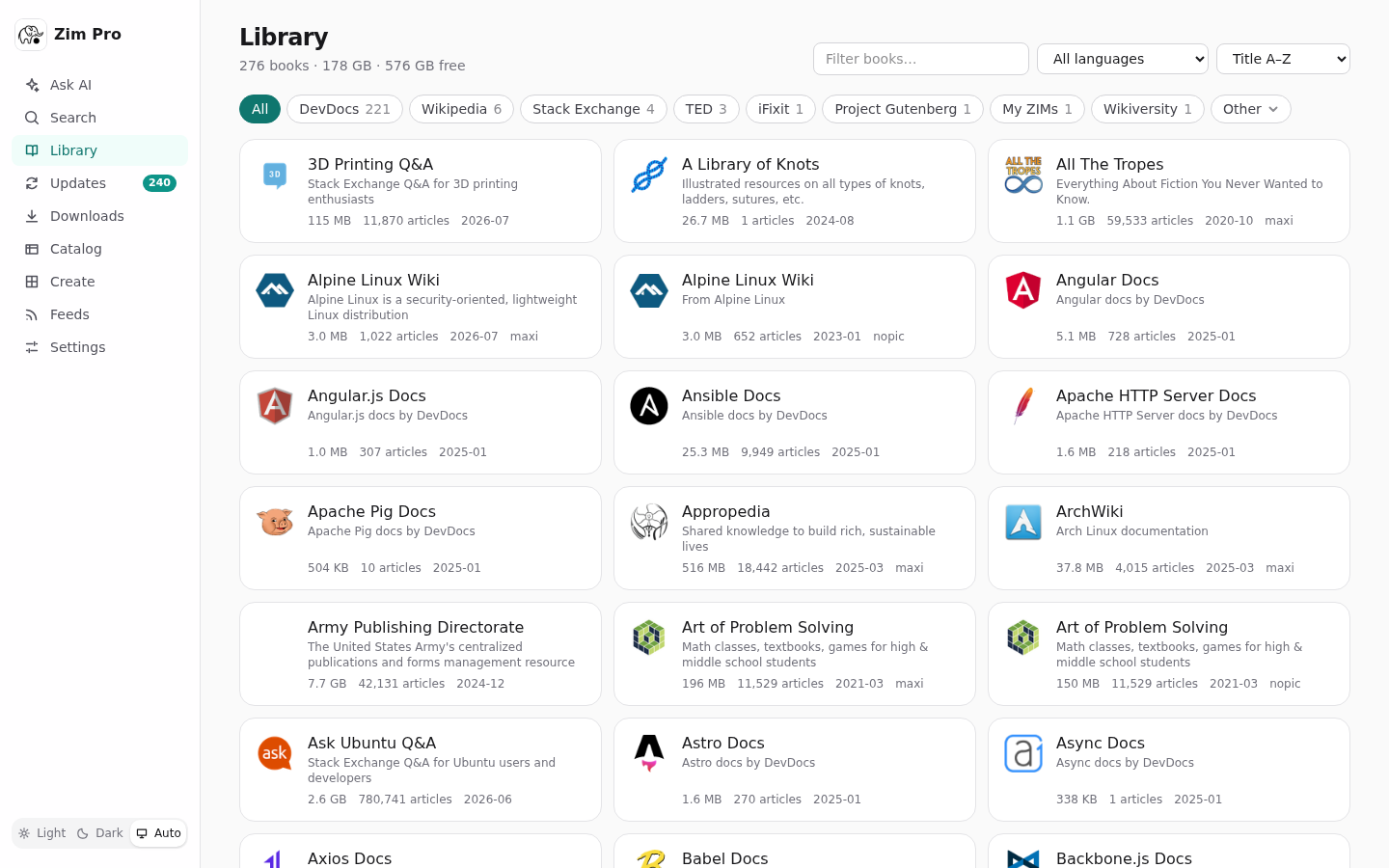Click the Astro Docs logo icon
The height and width of the screenshot is (868, 1389).
(x=649, y=753)
